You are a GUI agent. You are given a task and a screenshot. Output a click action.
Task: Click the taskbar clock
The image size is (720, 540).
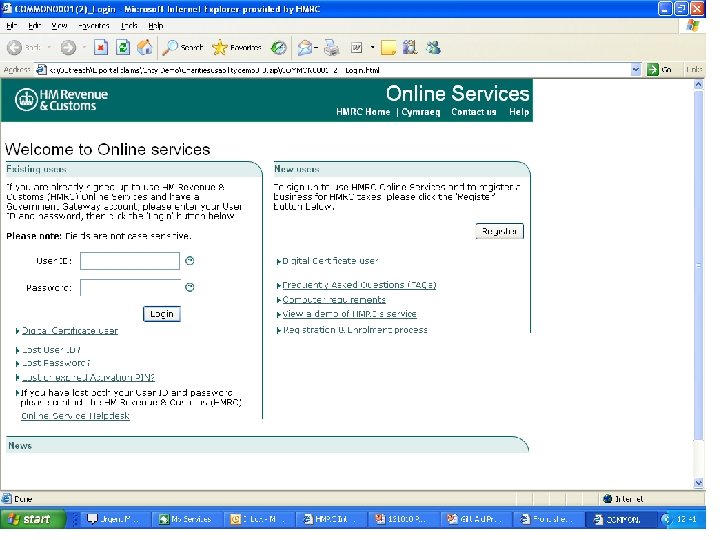pyautogui.click(x=686, y=519)
